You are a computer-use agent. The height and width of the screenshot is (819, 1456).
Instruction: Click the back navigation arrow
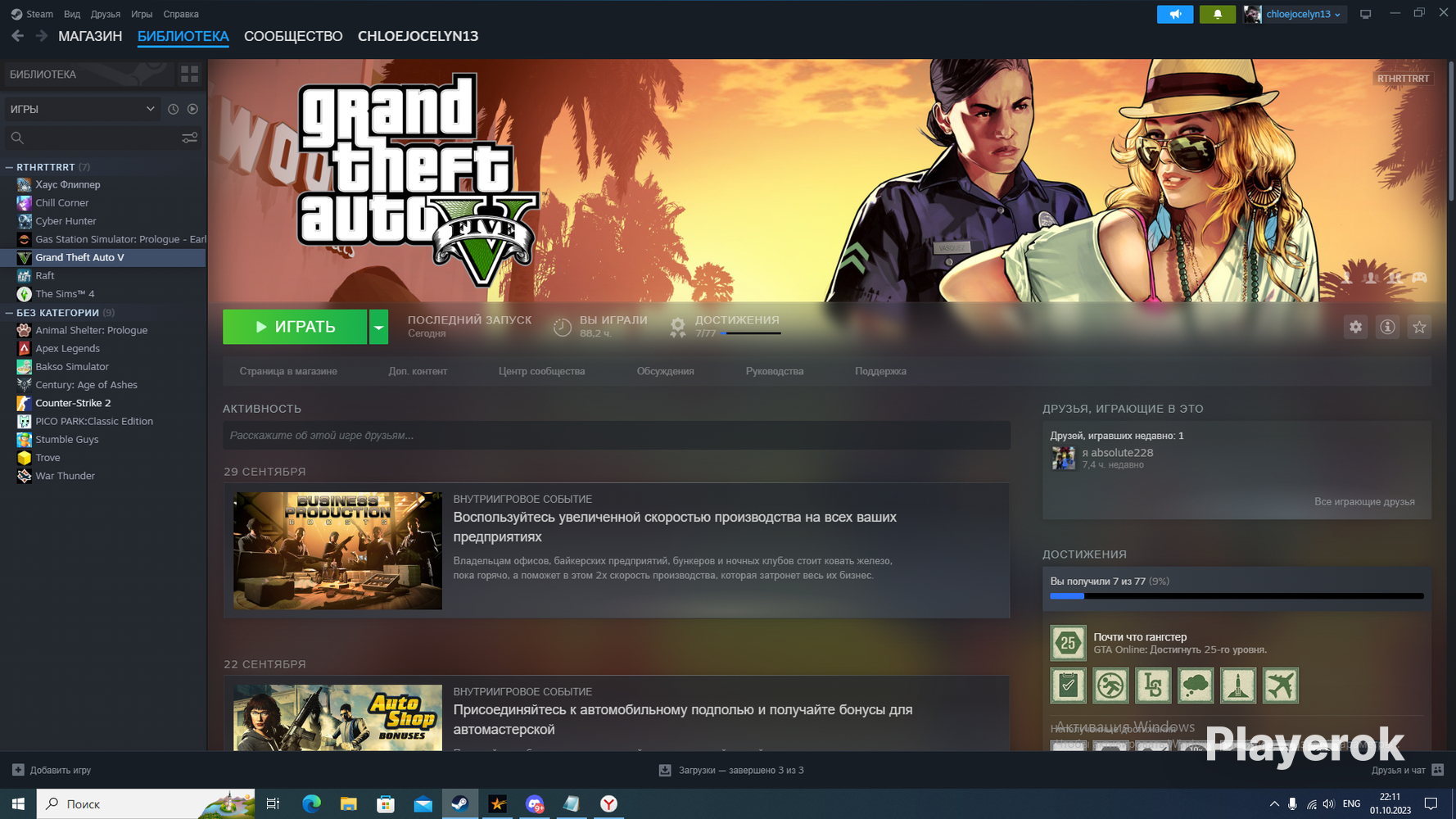pyautogui.click(x=17, y=36)
